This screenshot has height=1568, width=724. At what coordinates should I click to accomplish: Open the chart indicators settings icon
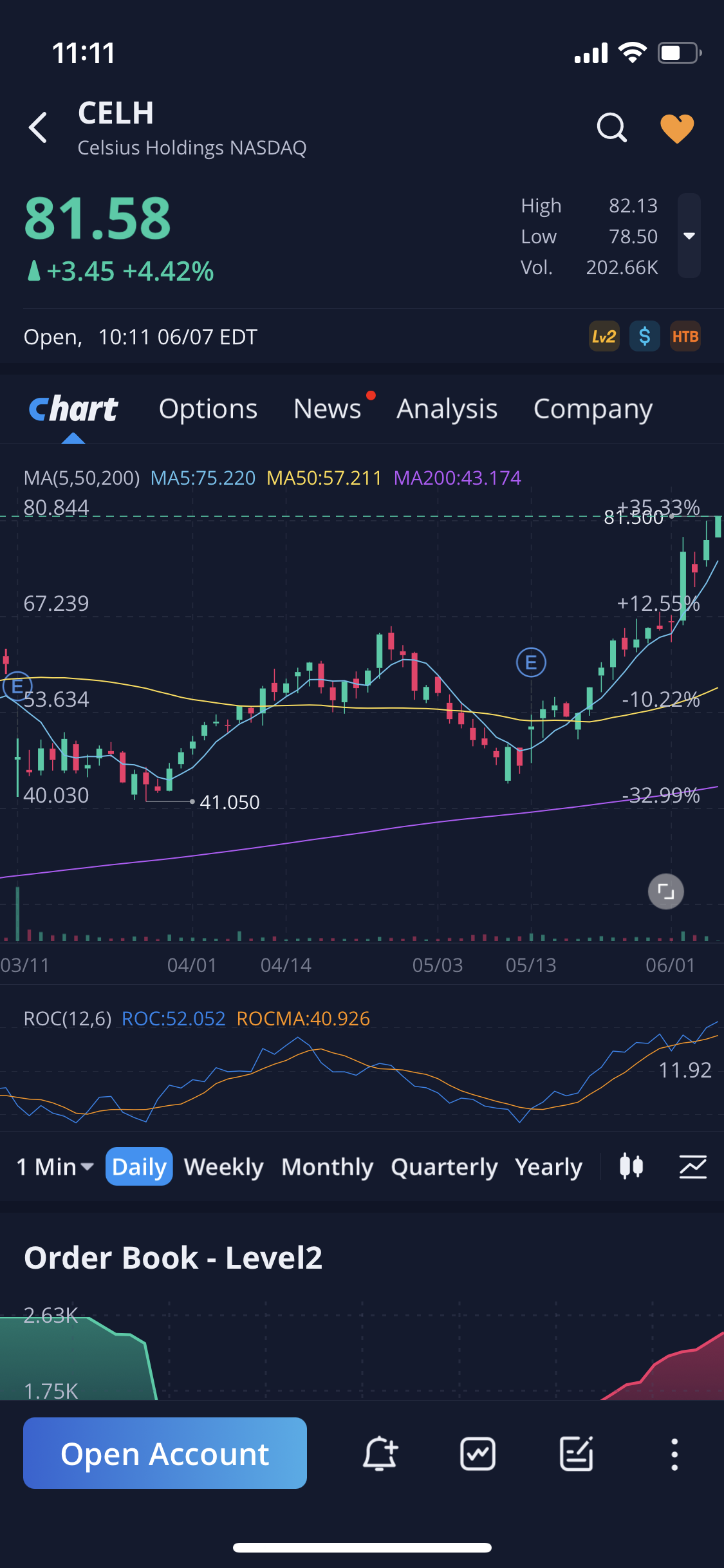click(x=692, y=1166)
